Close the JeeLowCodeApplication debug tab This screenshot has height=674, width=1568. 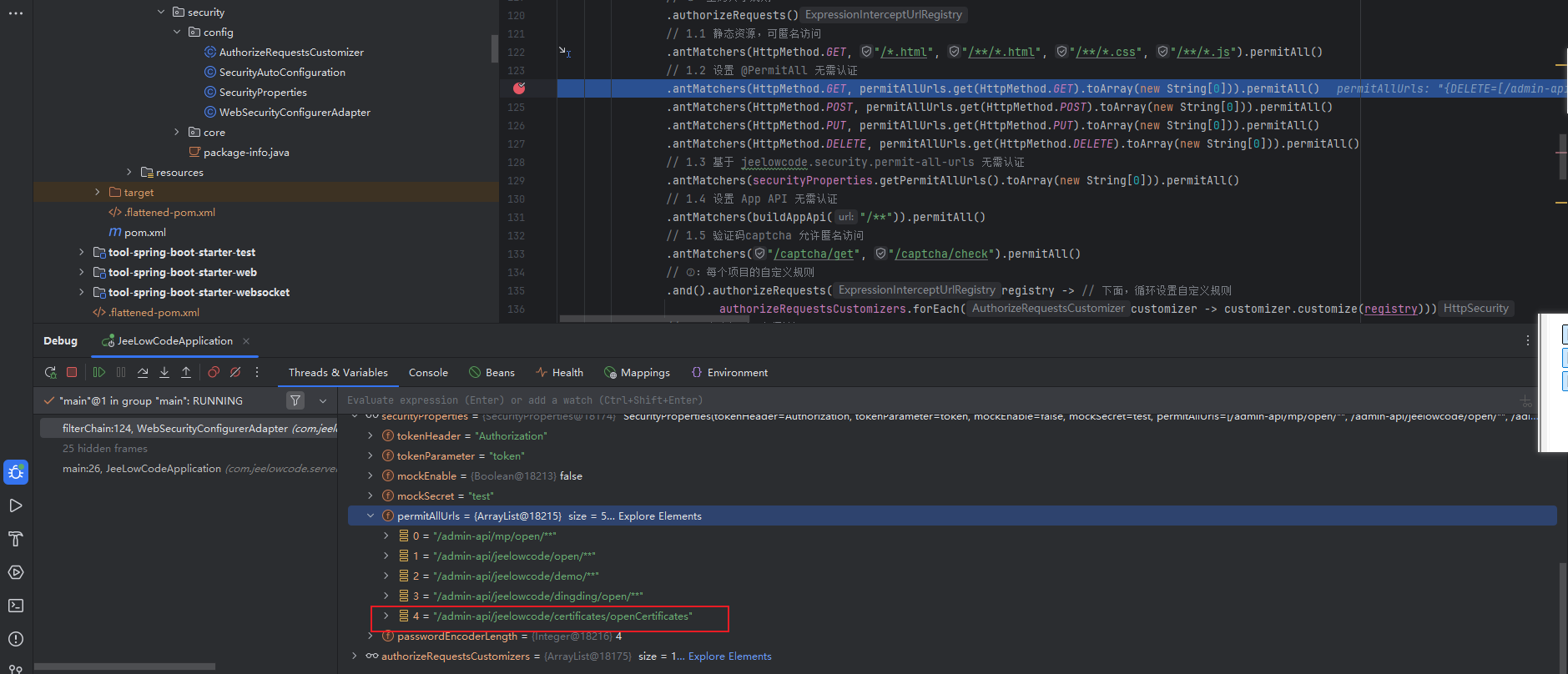tap(246, 340)
